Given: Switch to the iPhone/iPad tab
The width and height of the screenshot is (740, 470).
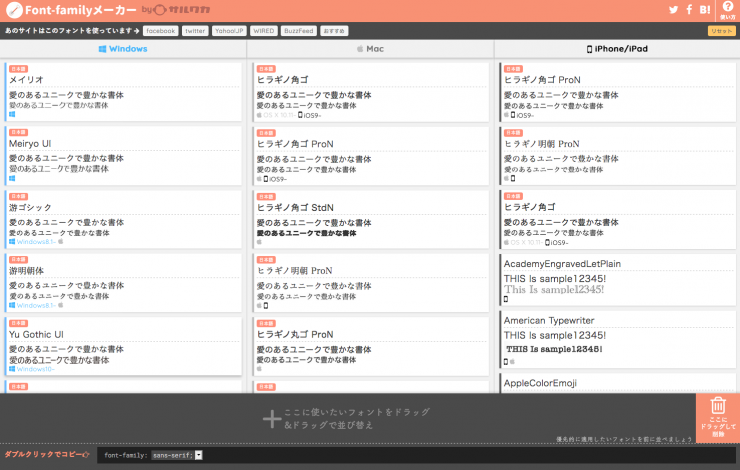Looking at the screenshot, I should [617, 49].
